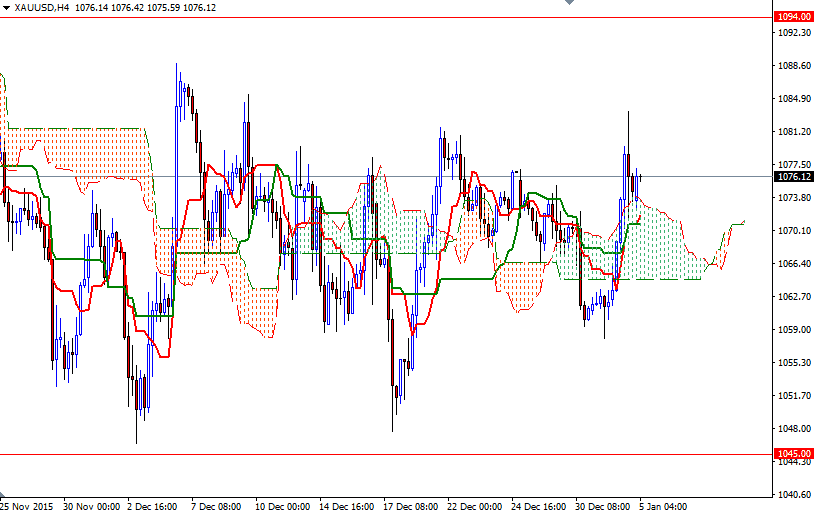Select the lower red horizontal line at 1045.00
This screenshot has width=814, height=516.
pos(400,454)
